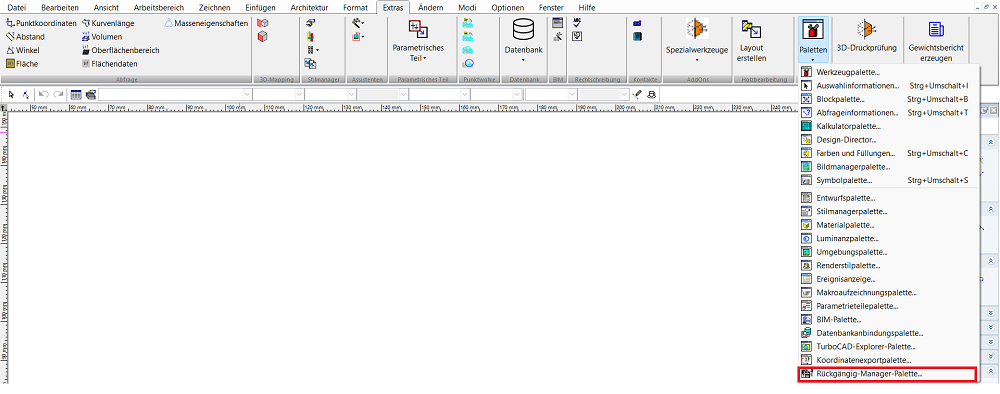1000x394 pixels.
Task: Click the table grid icon in toolbar
Action: (76, 94)
